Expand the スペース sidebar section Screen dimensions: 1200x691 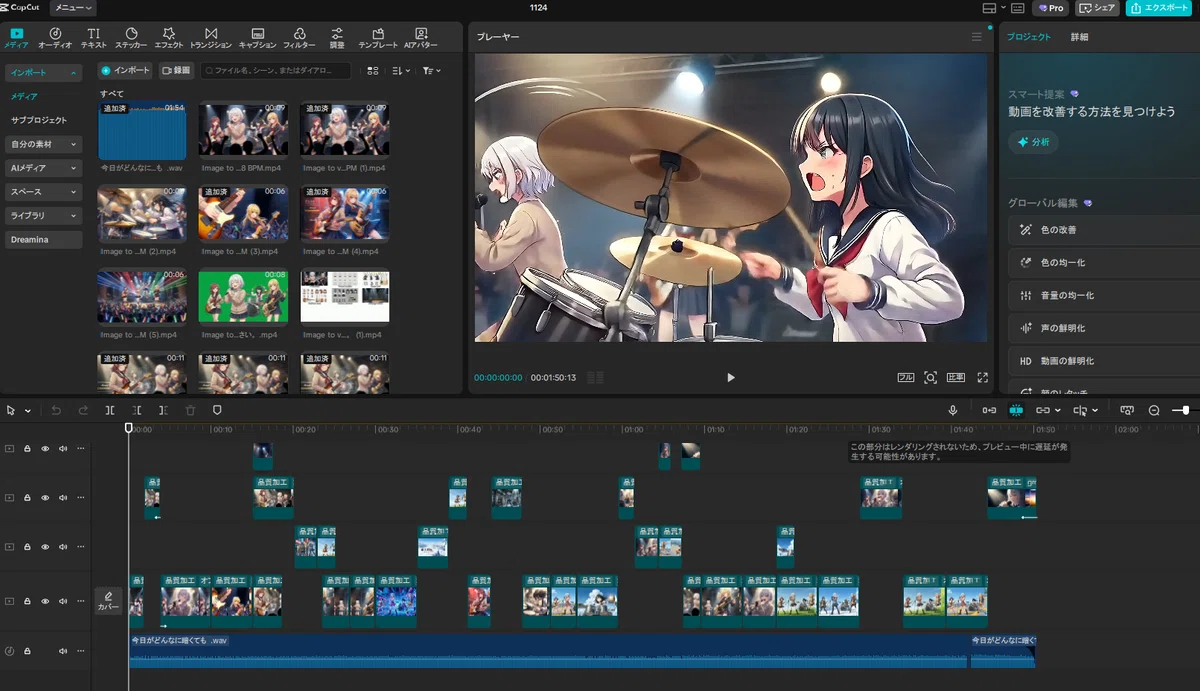(x=43, y=191)
